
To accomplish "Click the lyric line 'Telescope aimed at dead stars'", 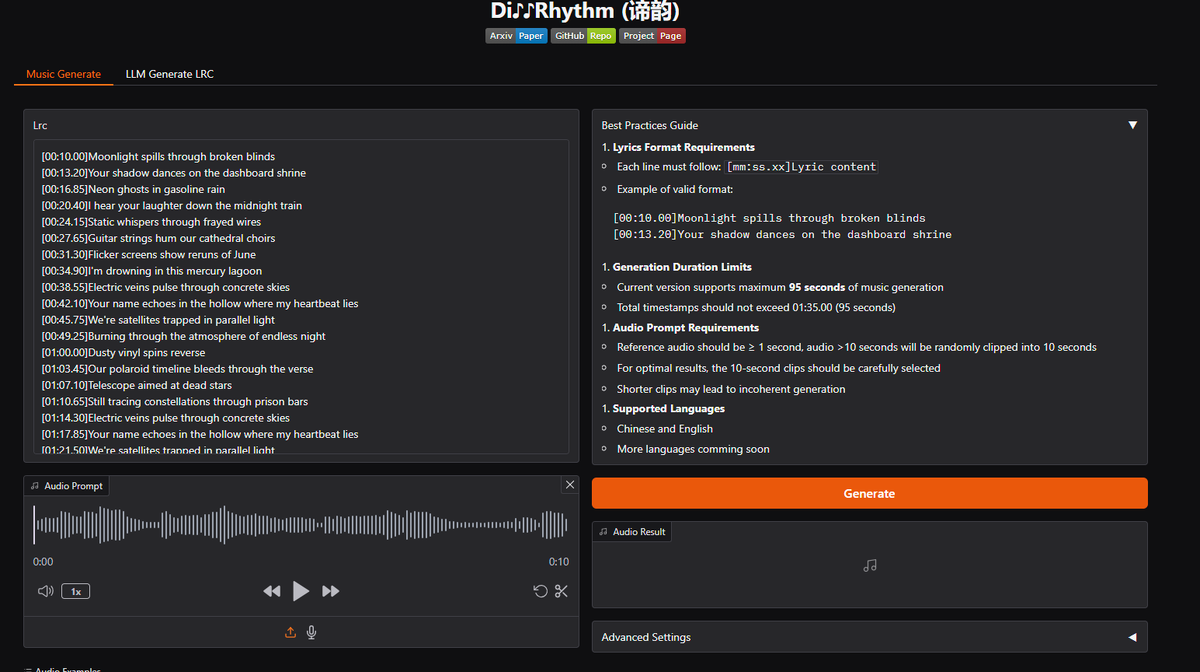I will click(137, 385).
